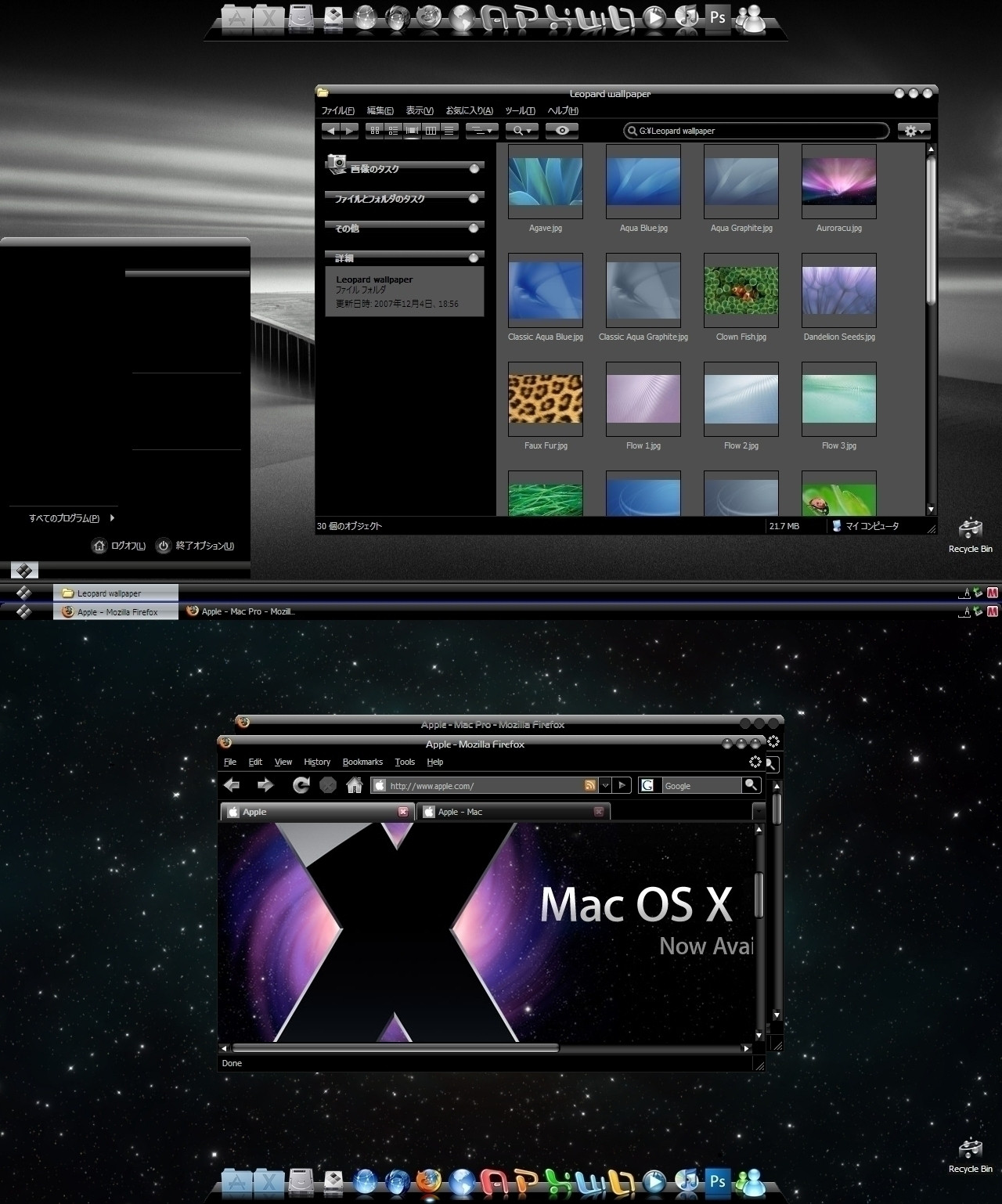The width and height of the screenshot is (1002, 1204).
Task: Switch to the Apple - Mac tab
Action: click(514, 812)
